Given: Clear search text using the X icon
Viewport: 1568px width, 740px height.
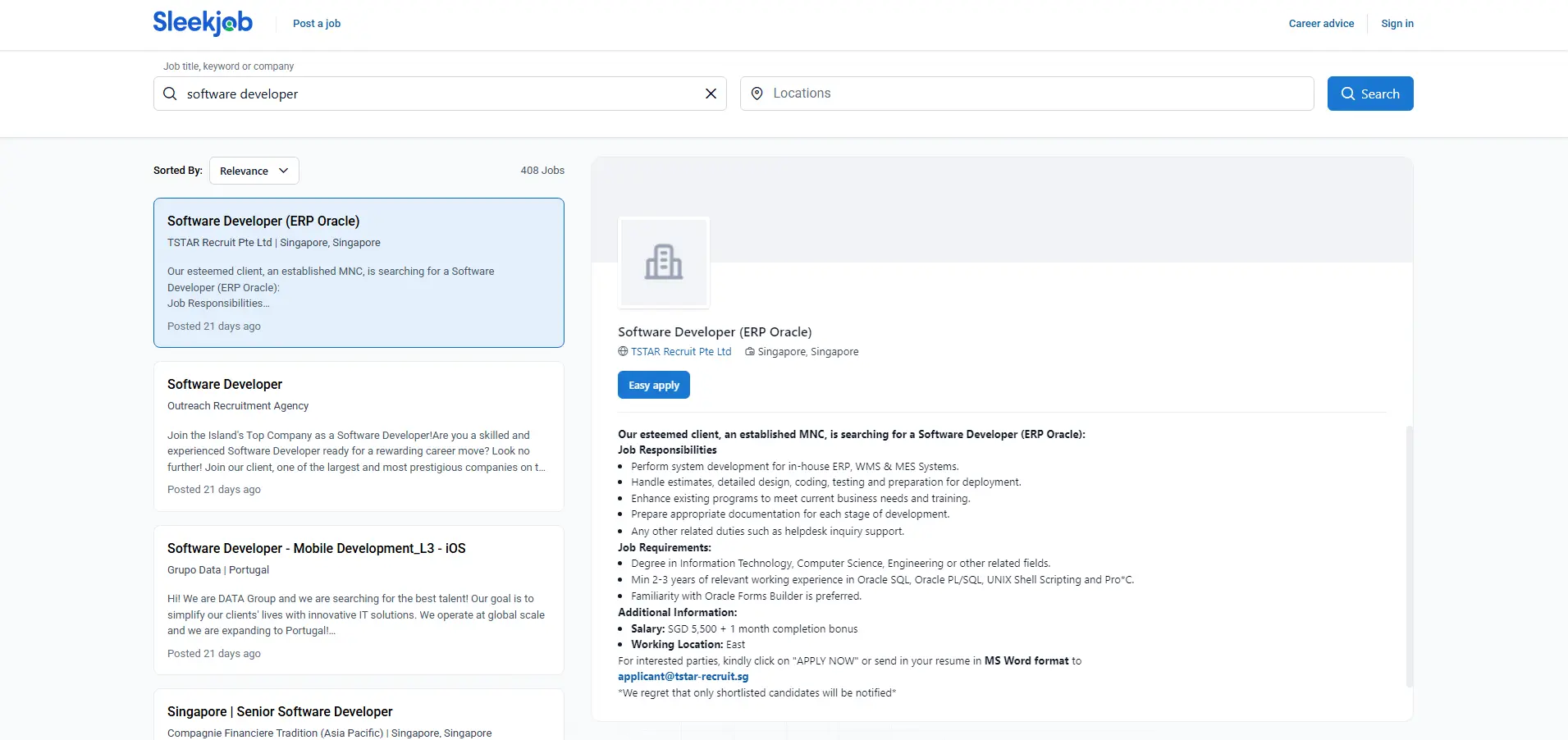Looking at the screenshot, I should pos(710,94).
